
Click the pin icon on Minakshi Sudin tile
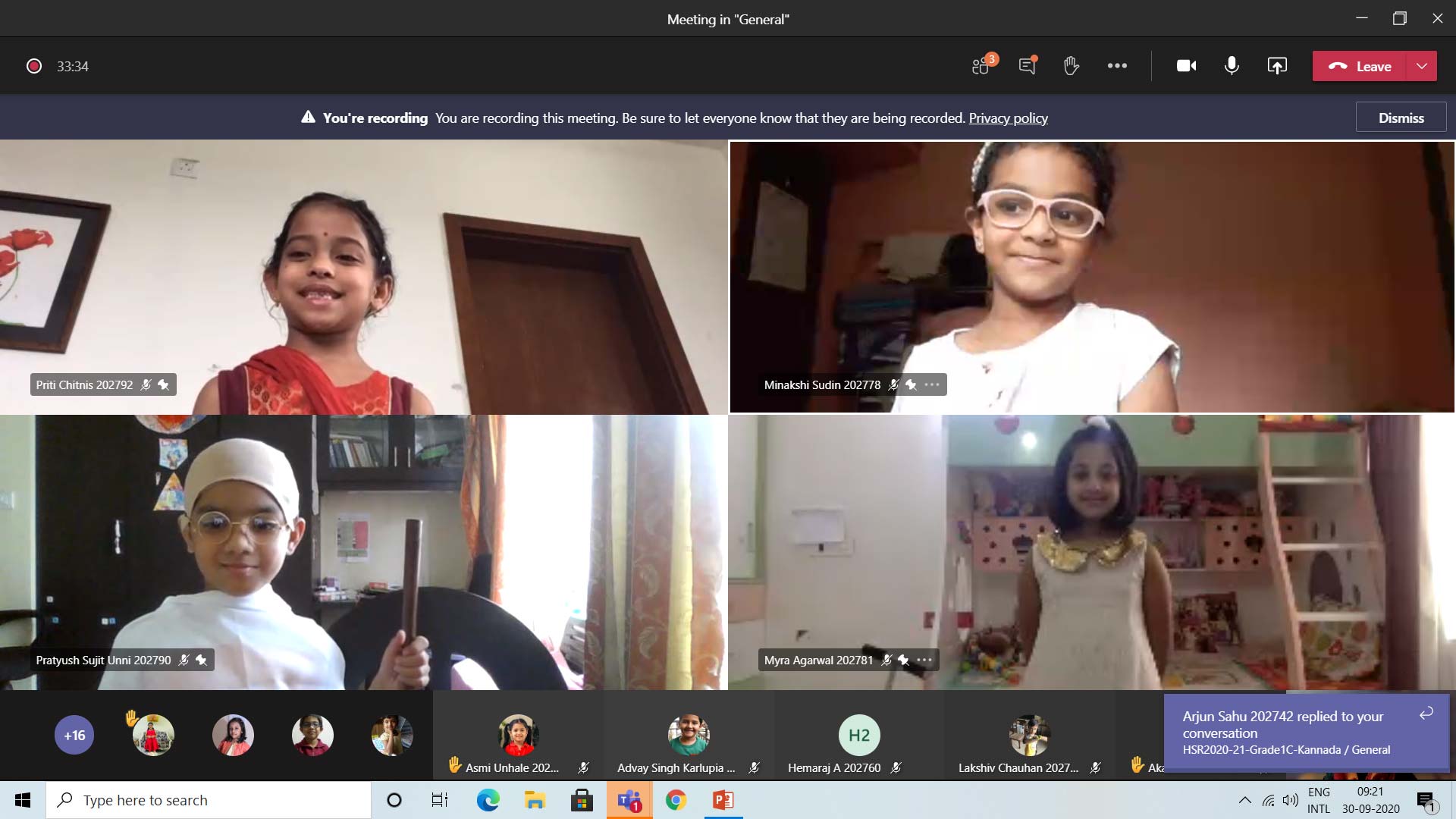912,384
